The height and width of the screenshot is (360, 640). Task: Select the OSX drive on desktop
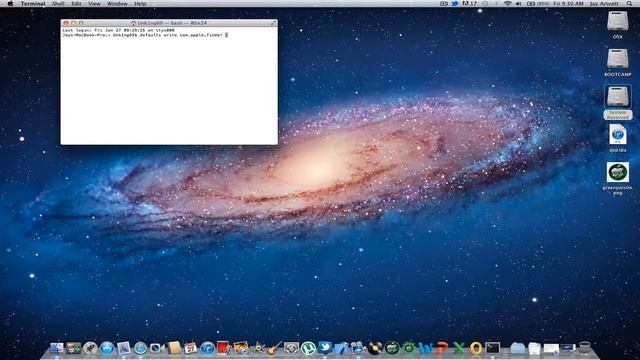click(x=618, y=21)
